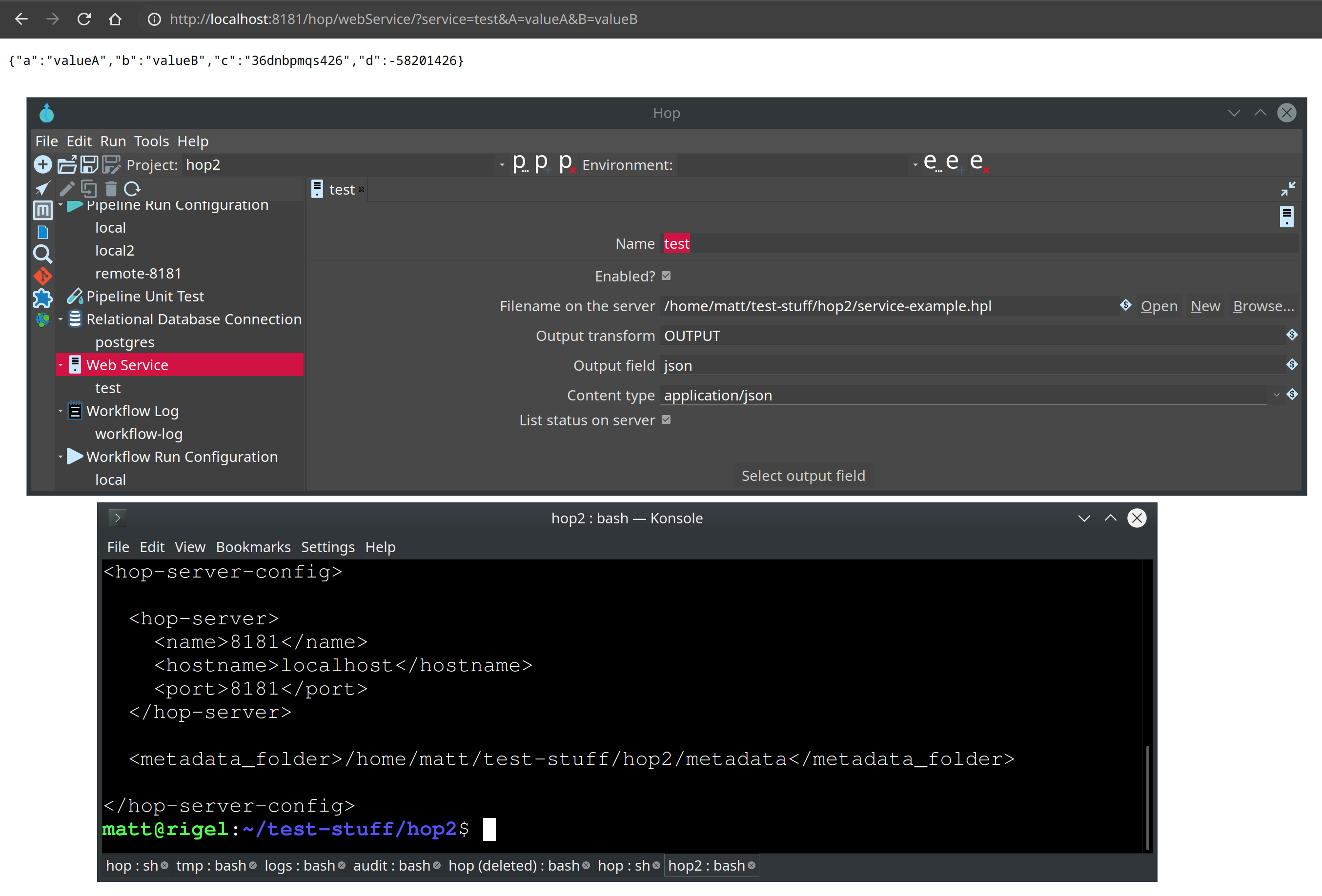
Task: Select remote-8181 in the metadata tree
Action: (x=138, y=274)
